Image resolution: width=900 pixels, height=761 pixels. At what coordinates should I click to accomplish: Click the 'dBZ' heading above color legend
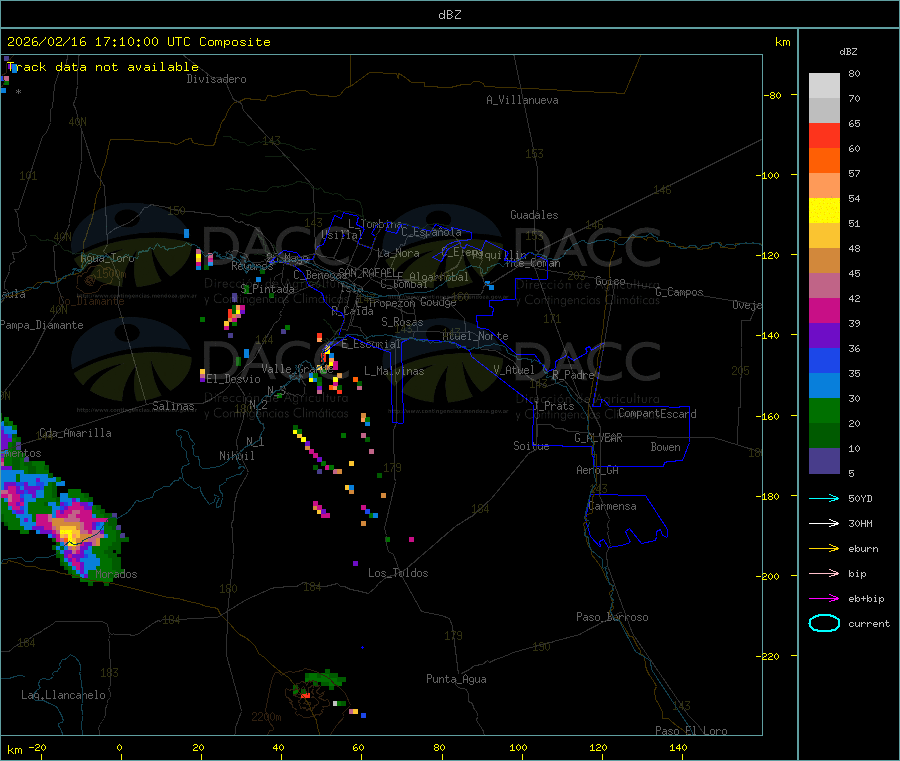click(848, 52)
